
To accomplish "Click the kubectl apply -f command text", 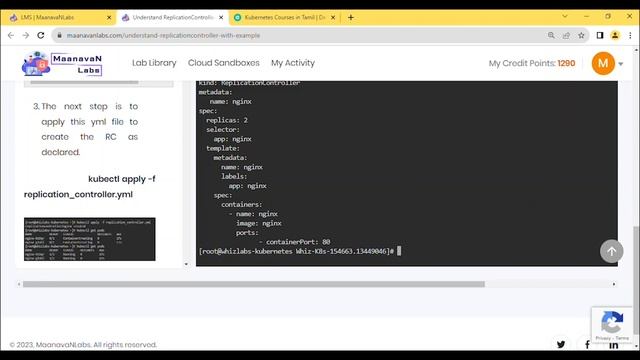I will pyautogui.click(x=122, y=179).
